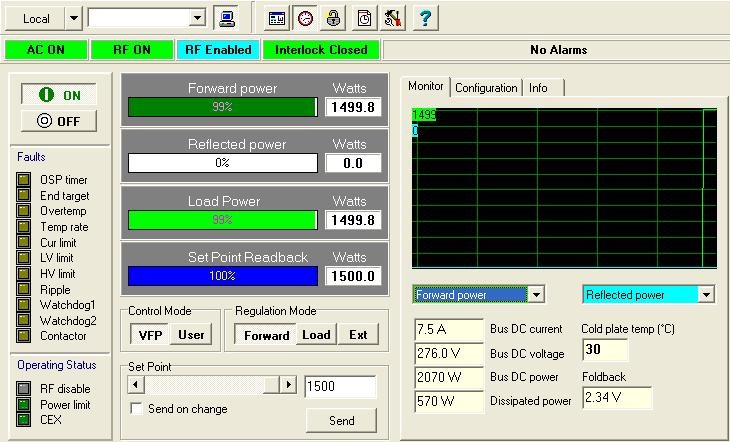Open the panel window icon in toolbar

[277, 18]
